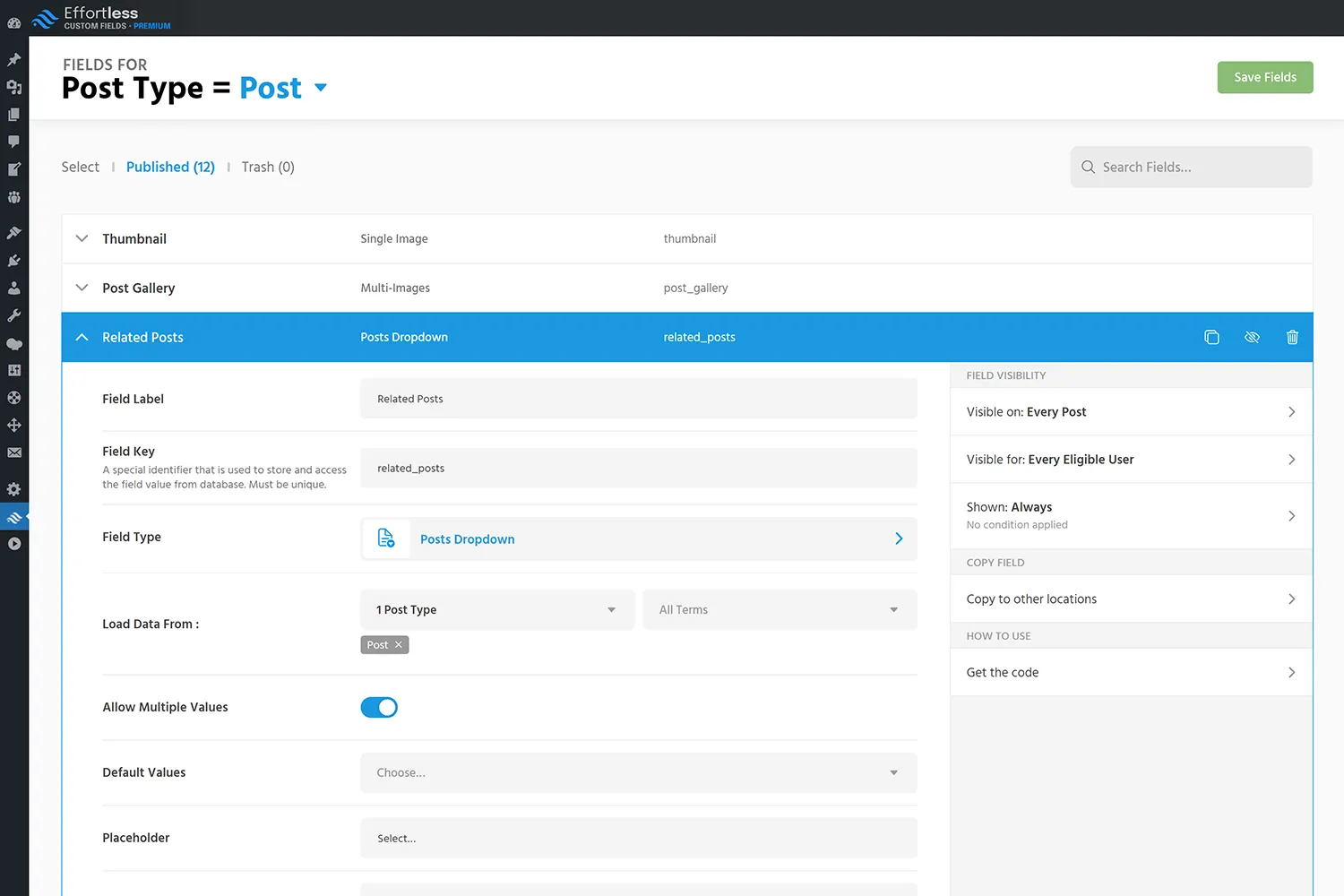Image resolution: width=1344 pixels, height=896 pixels.
Task: Remove the Post tag chip
Action: [x=399, y=645]
